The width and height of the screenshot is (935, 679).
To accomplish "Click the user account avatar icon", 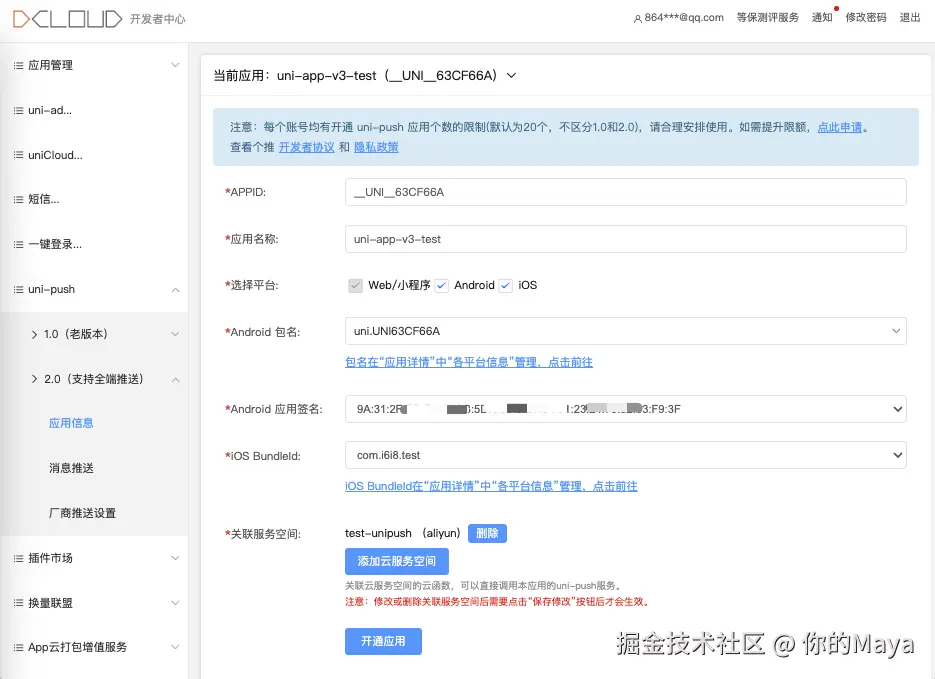I will click(x=637, y=18).
